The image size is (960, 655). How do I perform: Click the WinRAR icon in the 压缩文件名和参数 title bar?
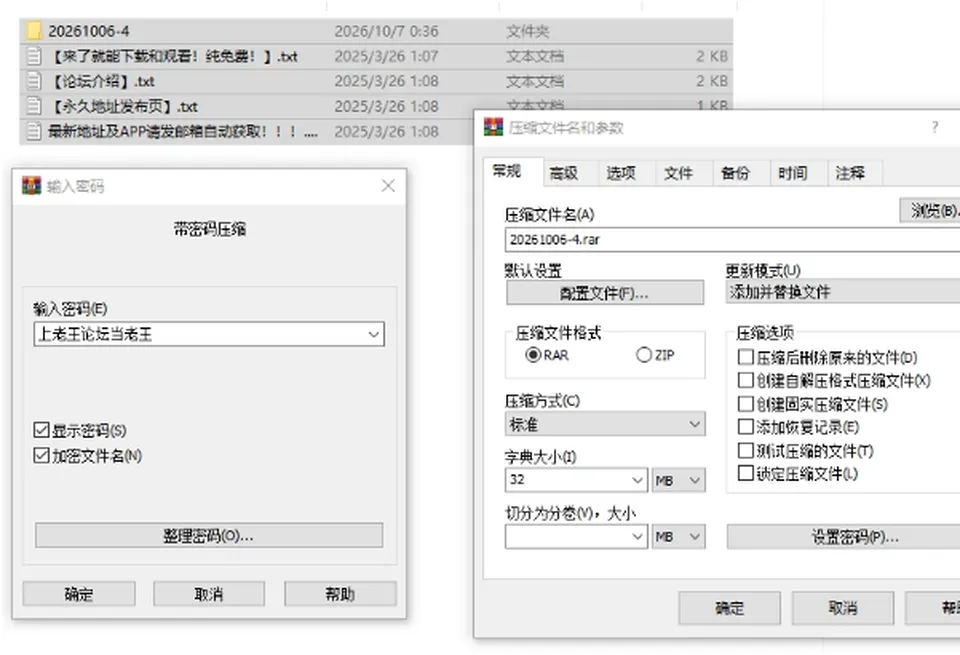point(493,127)
